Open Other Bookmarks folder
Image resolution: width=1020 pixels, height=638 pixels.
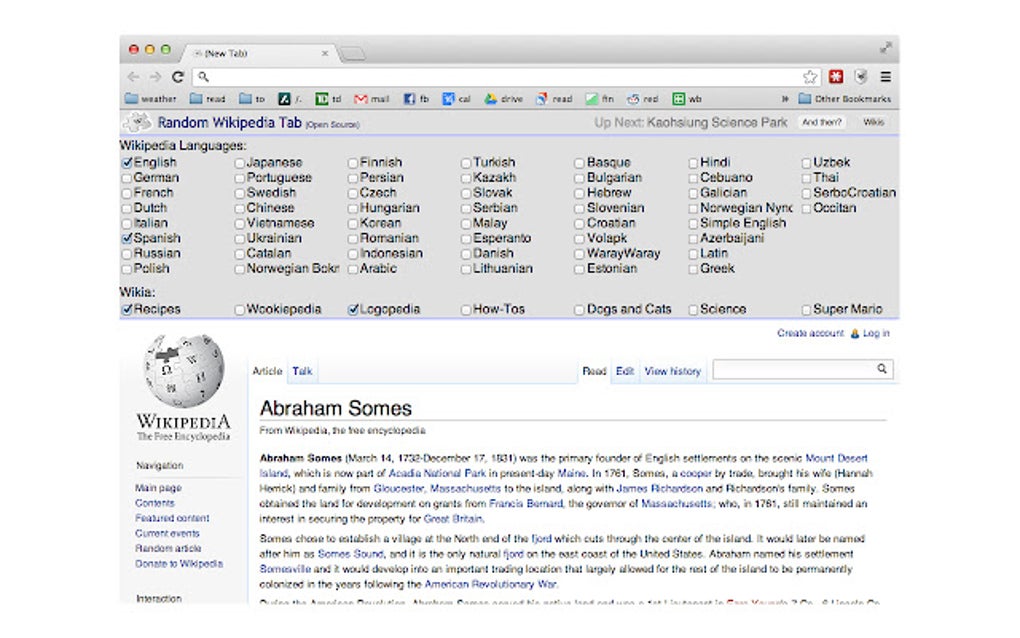845,99
